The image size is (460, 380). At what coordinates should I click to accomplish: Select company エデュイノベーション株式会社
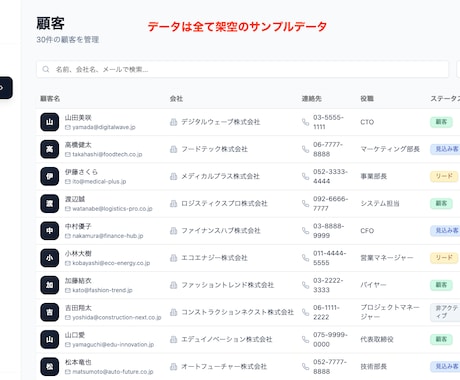227,339
